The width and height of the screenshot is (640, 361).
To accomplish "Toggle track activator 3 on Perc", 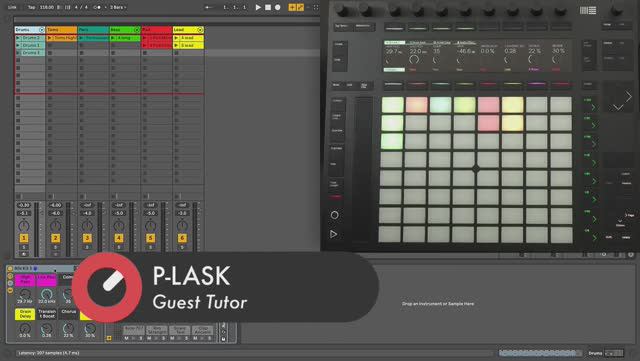I will (87, 238).
